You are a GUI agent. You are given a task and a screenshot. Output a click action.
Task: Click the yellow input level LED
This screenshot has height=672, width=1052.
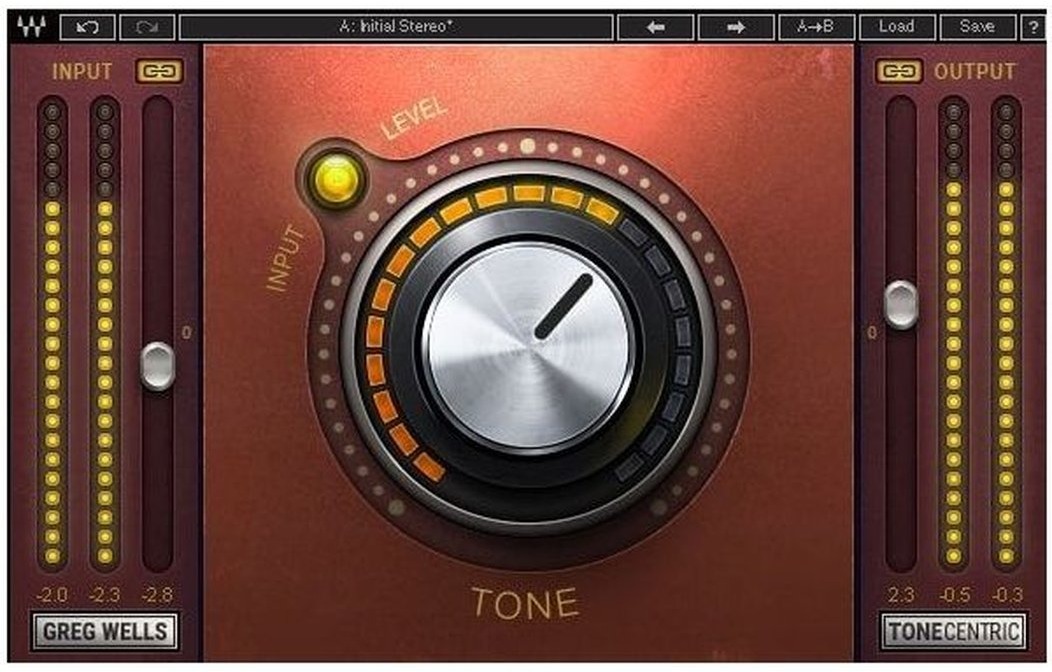(336, 179)
